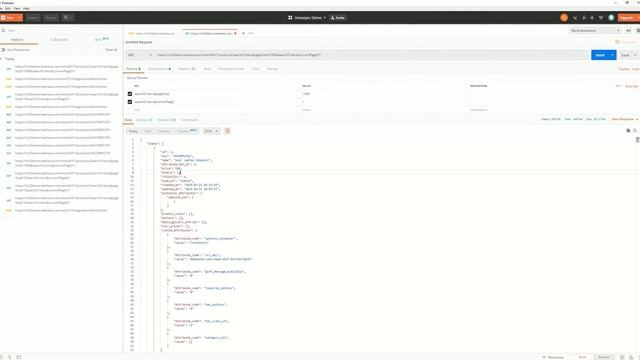The image size is (640, 360).
Task: Select the Tests tab
Action: (x=256, y=69)
